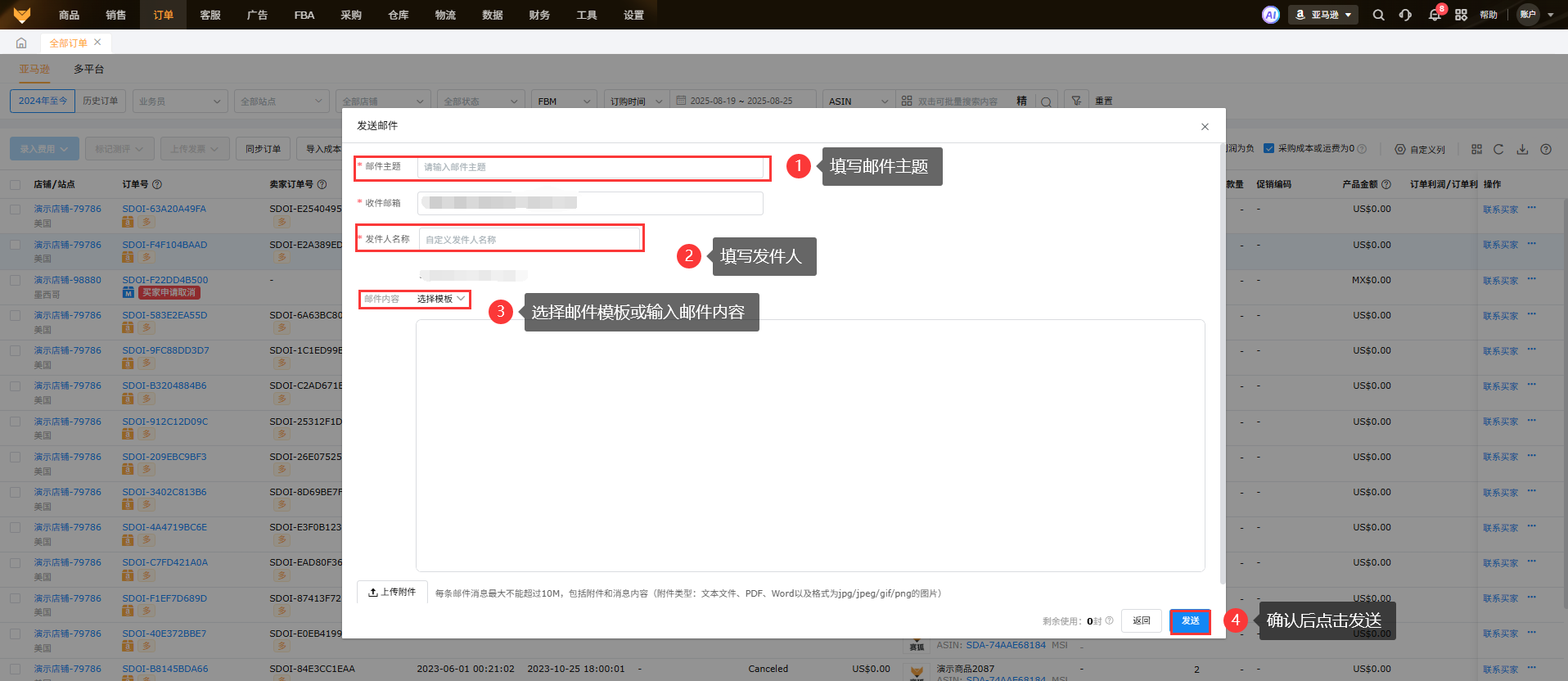The width and height of the screenshot is (1568, 681).
Task: Click the more options dots for order SDOI-F22DD4B500
Action: point(1531,278)
